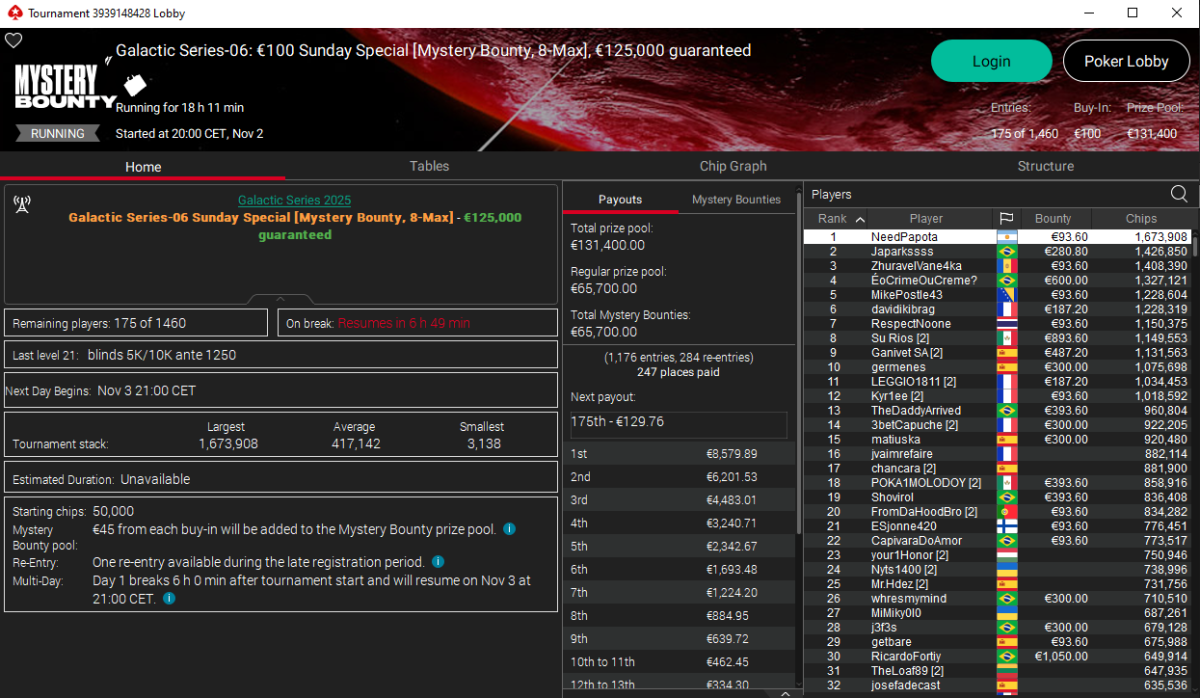Open the Galactic Series 2025 link
Image resolution: width=1200 pixels, height=698 pixels.
click(x=294, y=200)
